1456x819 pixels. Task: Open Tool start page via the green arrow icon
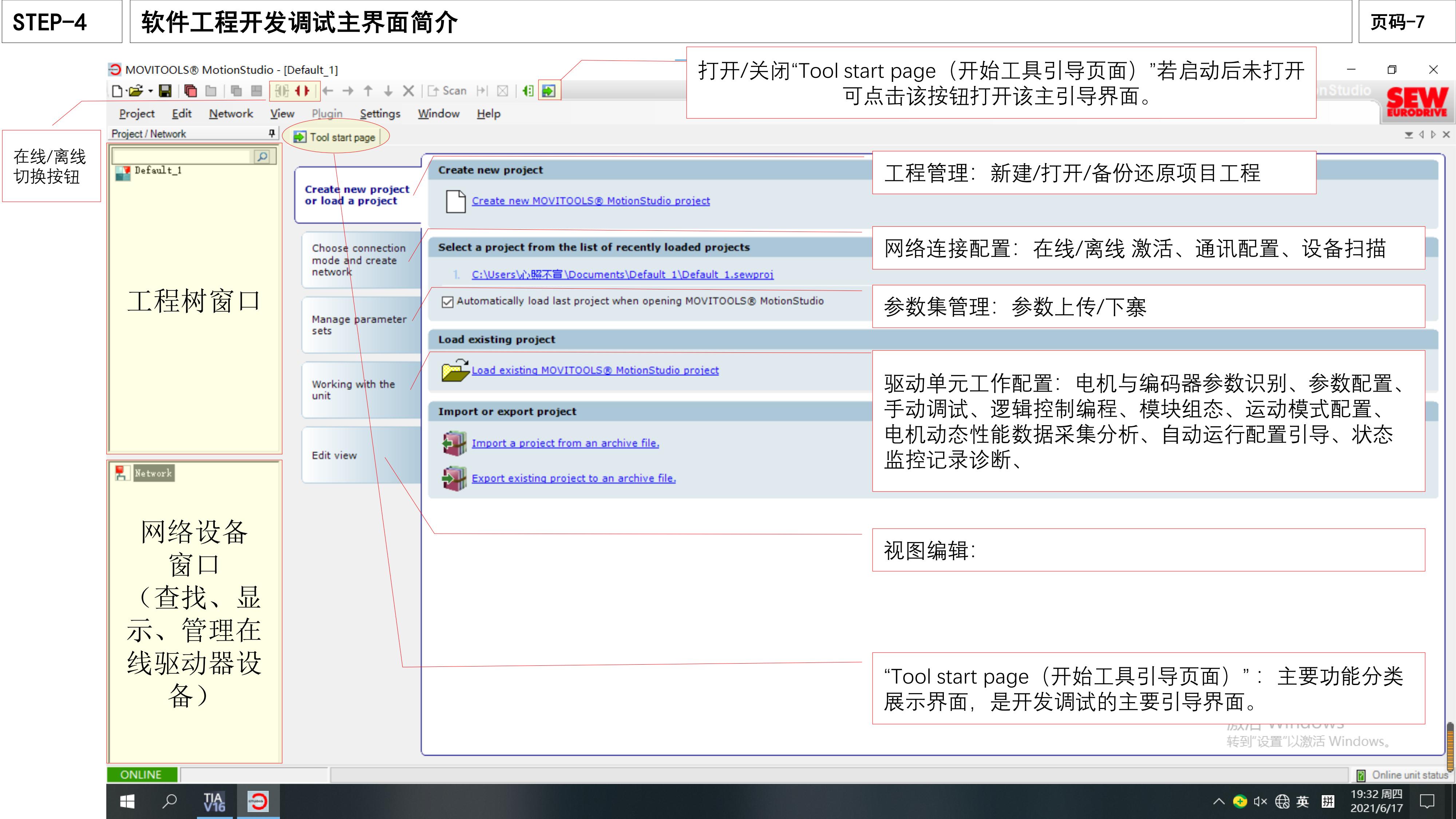[548, 90]
